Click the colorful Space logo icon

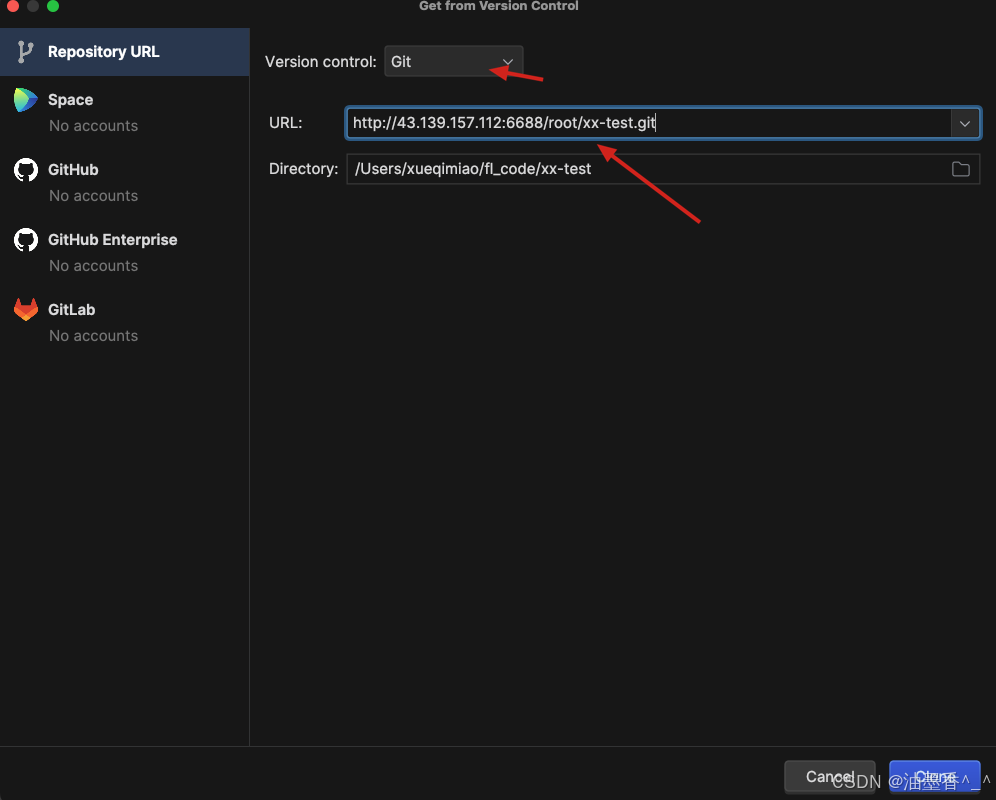point(25,99)
